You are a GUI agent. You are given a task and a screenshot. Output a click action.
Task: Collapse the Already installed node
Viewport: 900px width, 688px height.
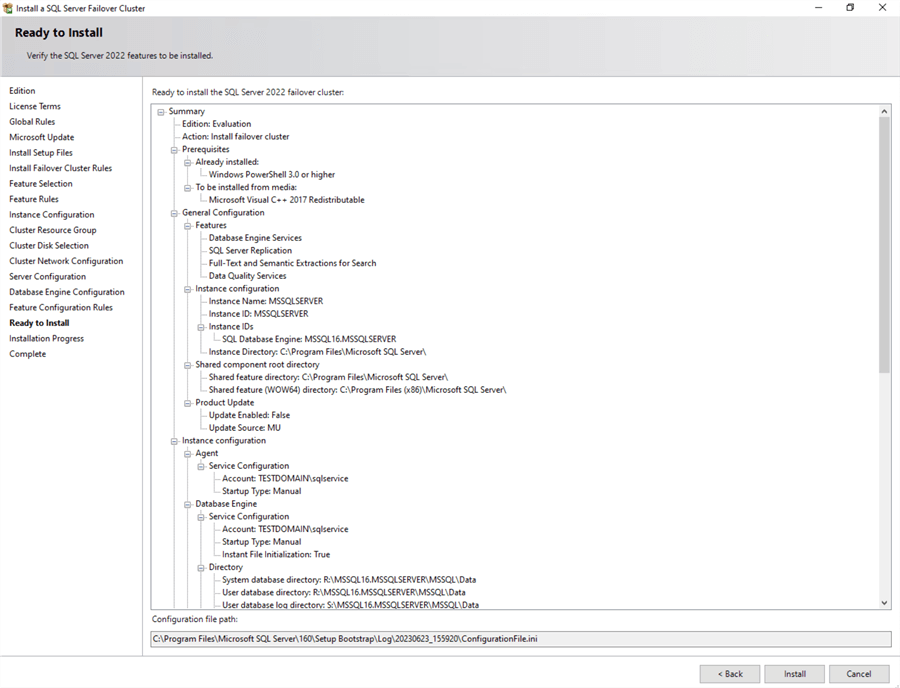click(x=187, y=162)
